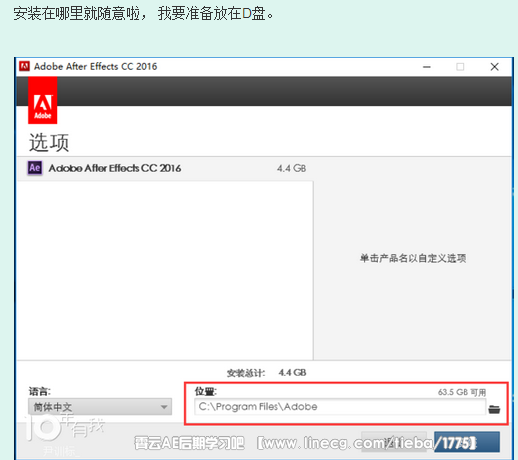Screen dimensions: 518x460
Task: Select the red Adobe logo in header
Action: (x=42, y=100)
